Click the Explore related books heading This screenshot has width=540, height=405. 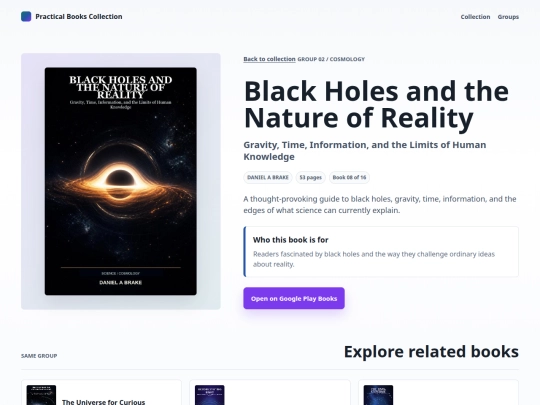point(431,352)
